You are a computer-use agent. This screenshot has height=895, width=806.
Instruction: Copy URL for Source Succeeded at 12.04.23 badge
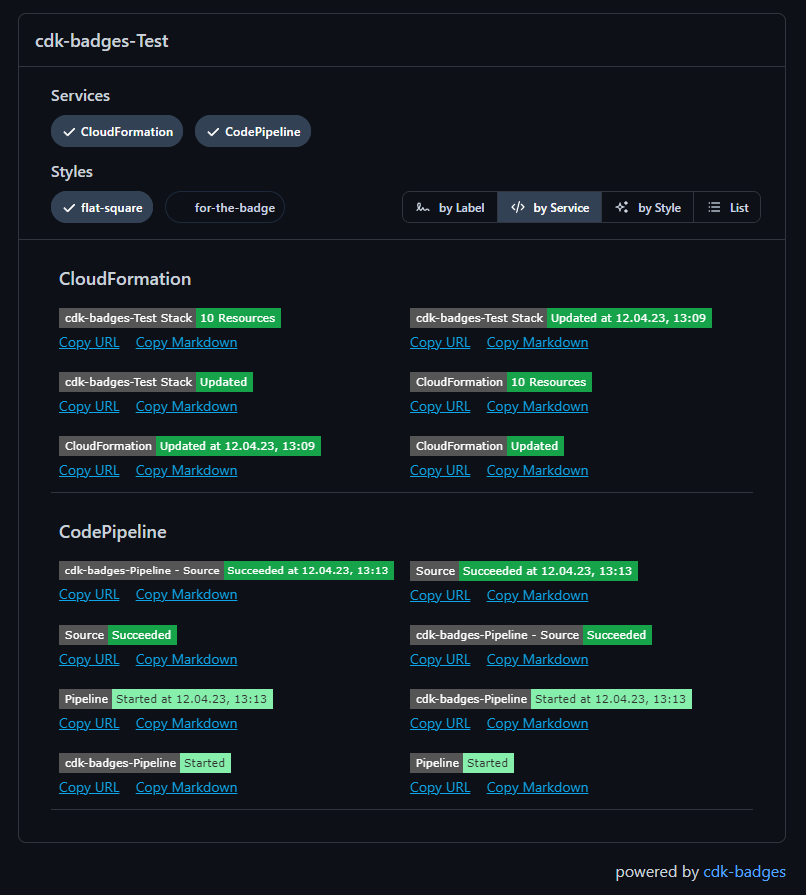440,595
